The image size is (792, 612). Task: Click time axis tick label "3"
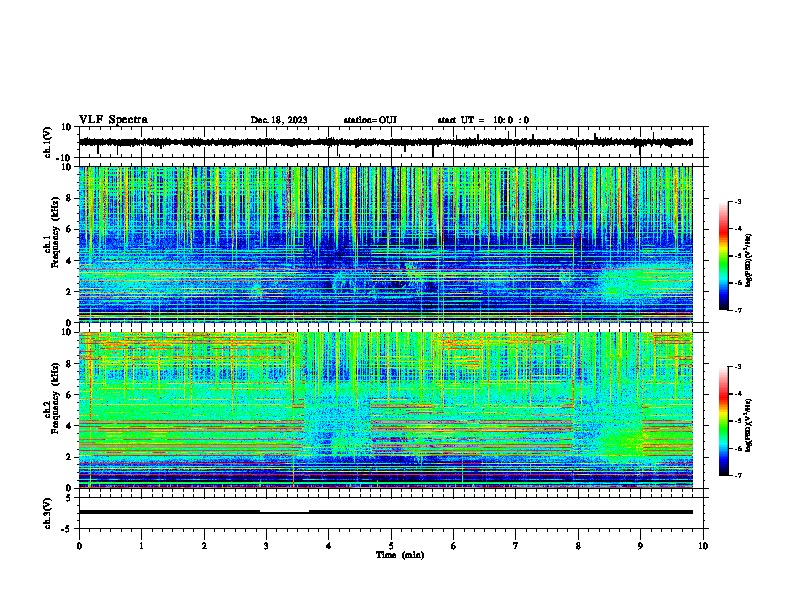(266, 546)
